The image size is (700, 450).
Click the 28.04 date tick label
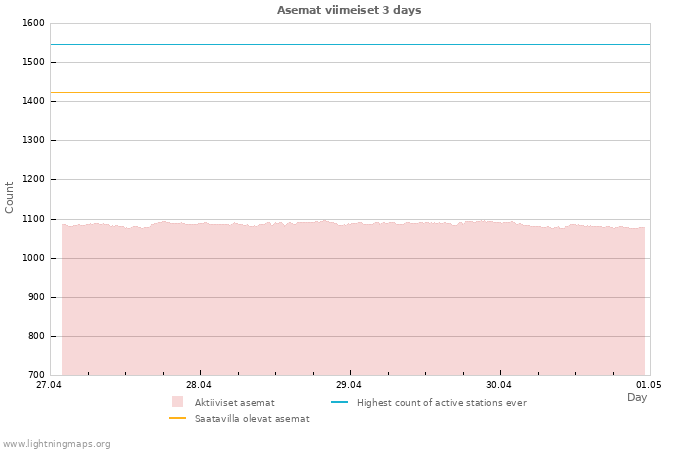199,384
